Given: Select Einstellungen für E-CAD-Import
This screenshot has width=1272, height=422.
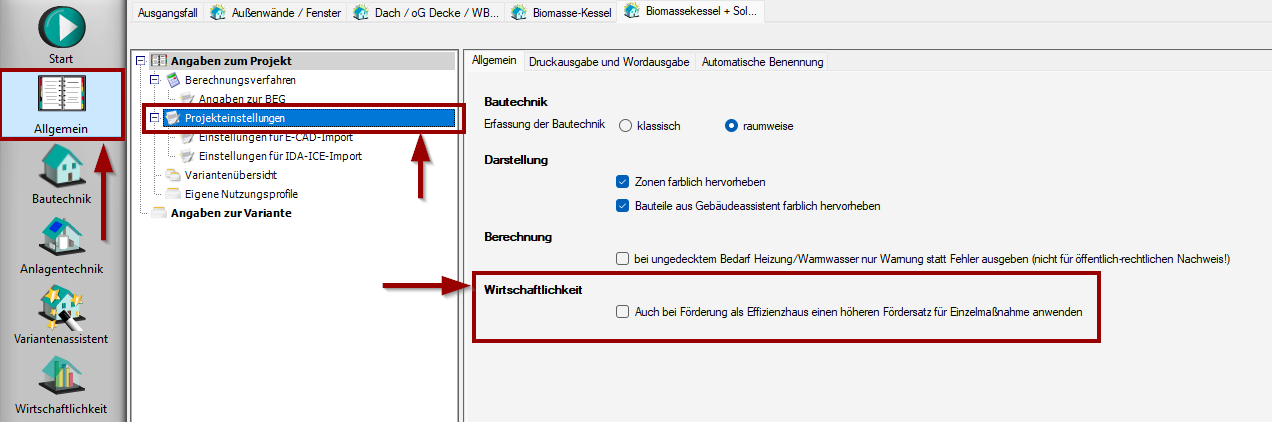Looking at the screenshot, I should (x=274, y=137).
